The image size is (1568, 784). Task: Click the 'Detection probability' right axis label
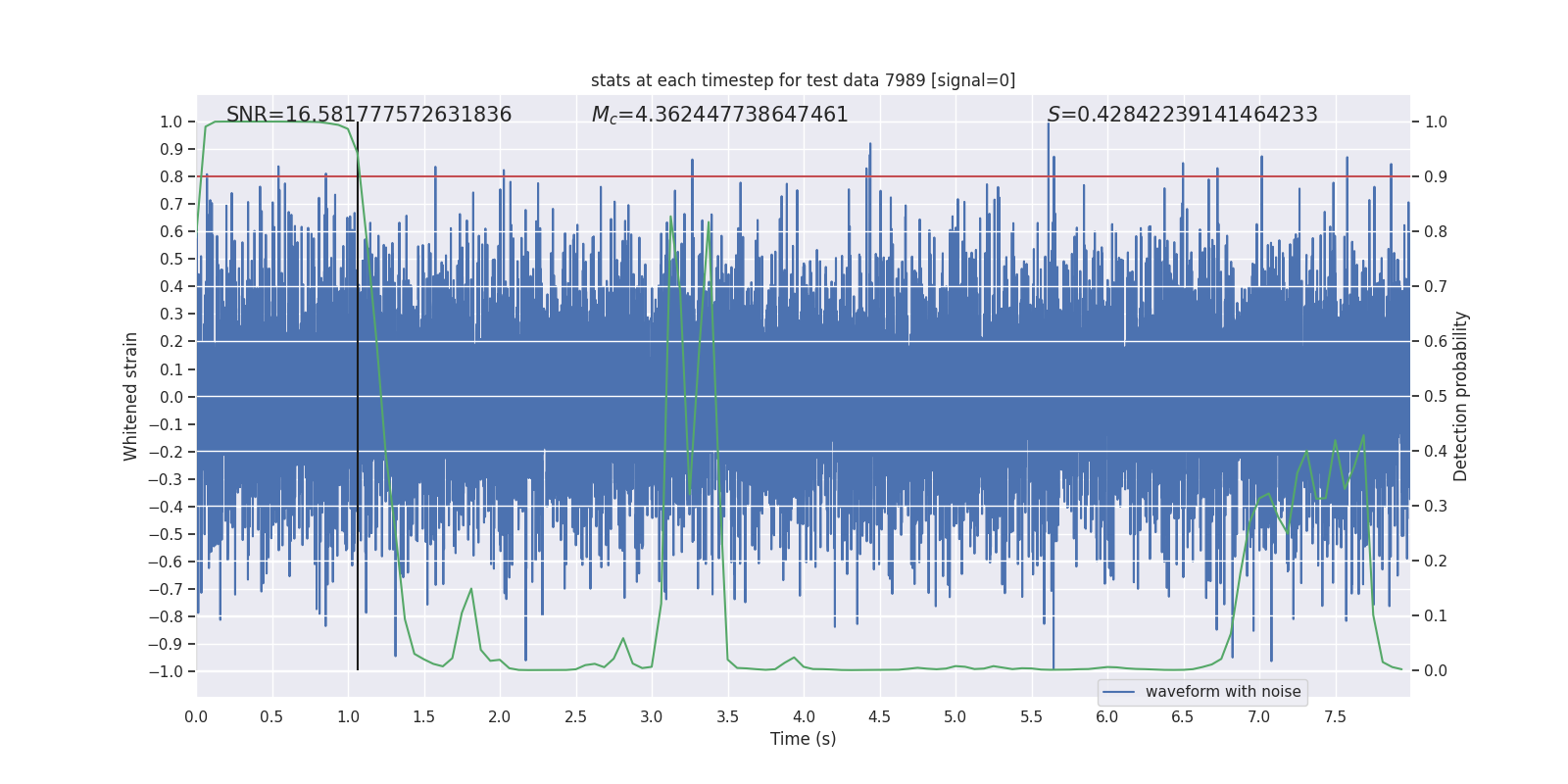pyautogui.click(x=1461, y=396)
